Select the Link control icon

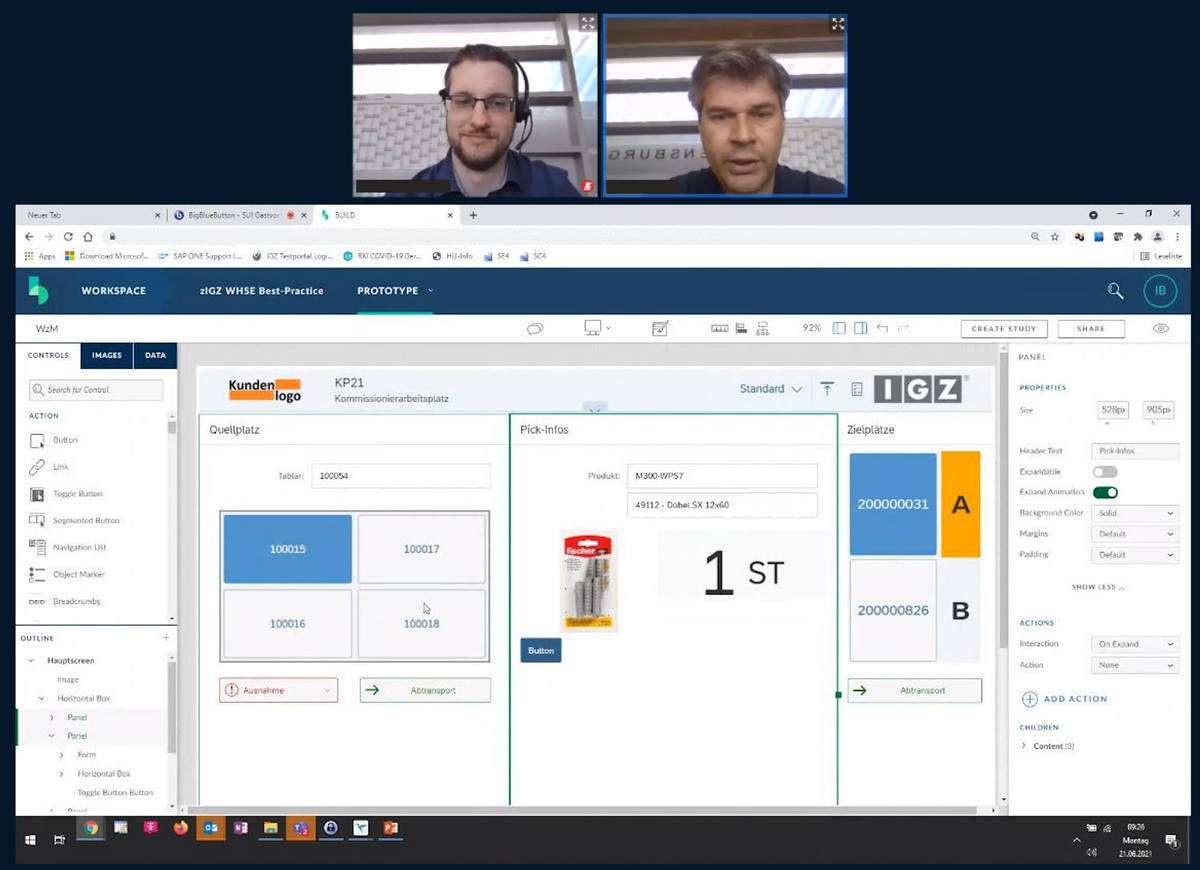coord(37,467)
